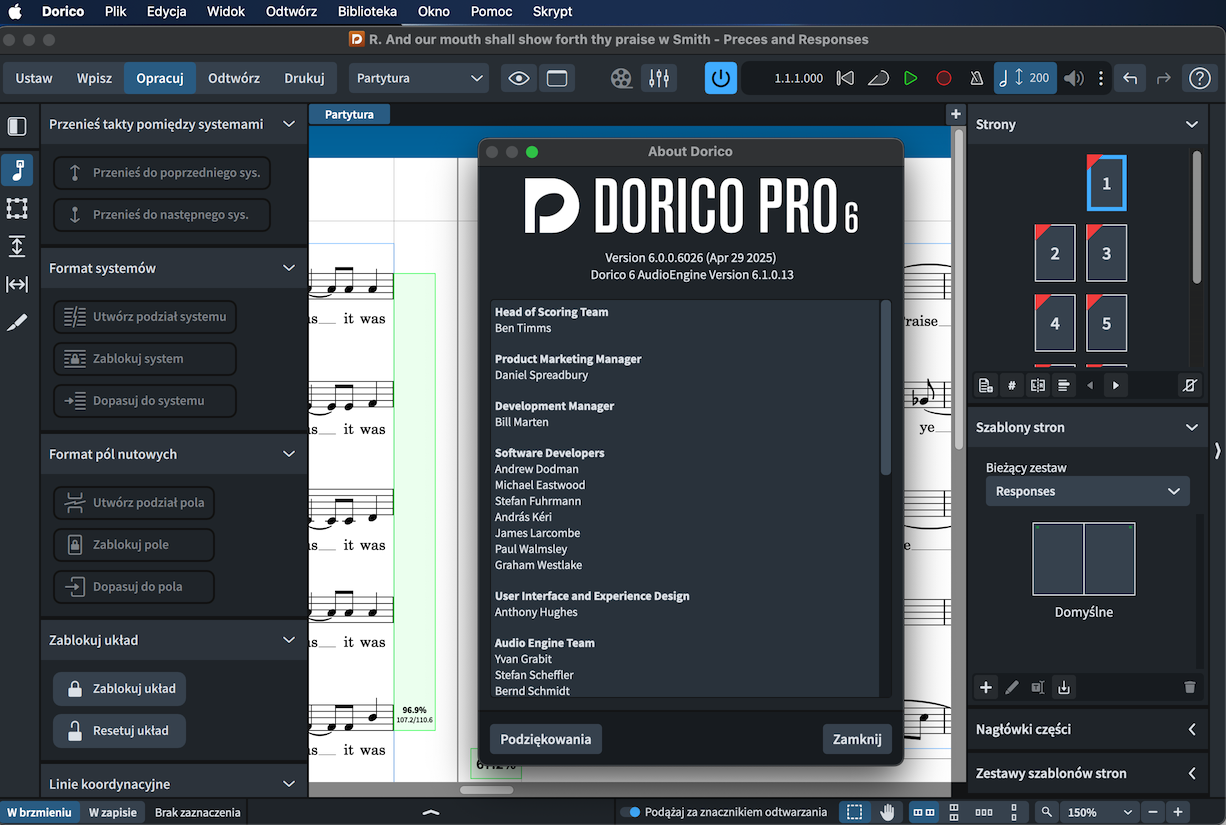Image resolution: width=1226 pixels, height=825 pixels.
Task: Select Graphic Editing note icon in toolbox
Action: 17,170
